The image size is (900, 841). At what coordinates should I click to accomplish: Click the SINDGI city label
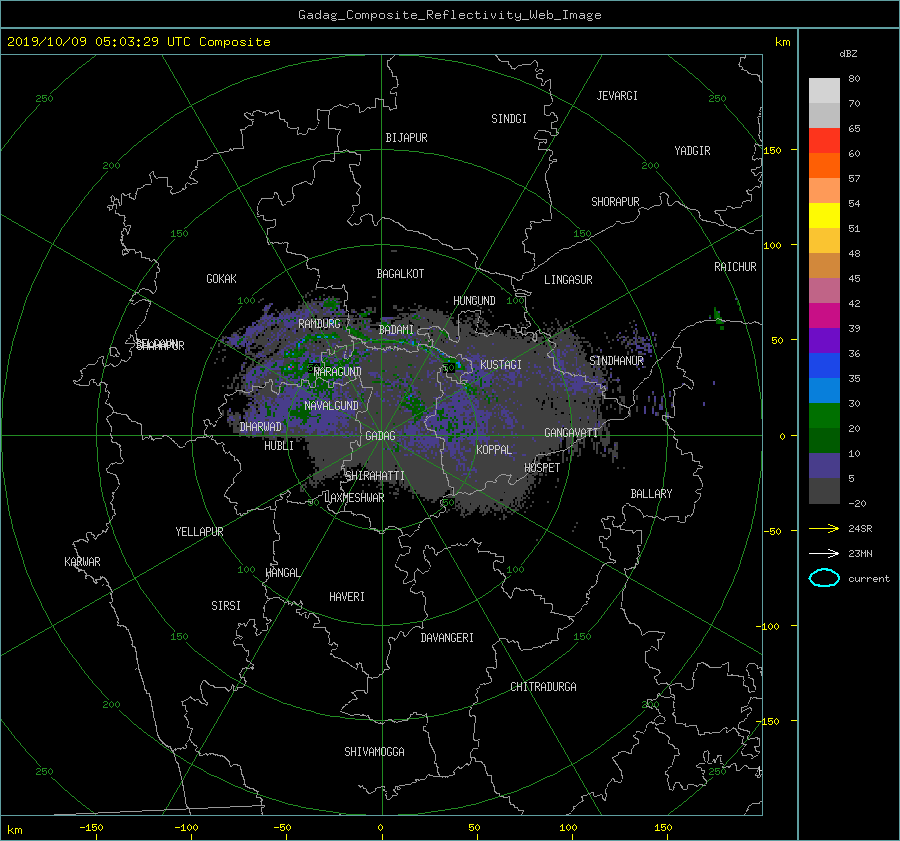pos(509,119)
